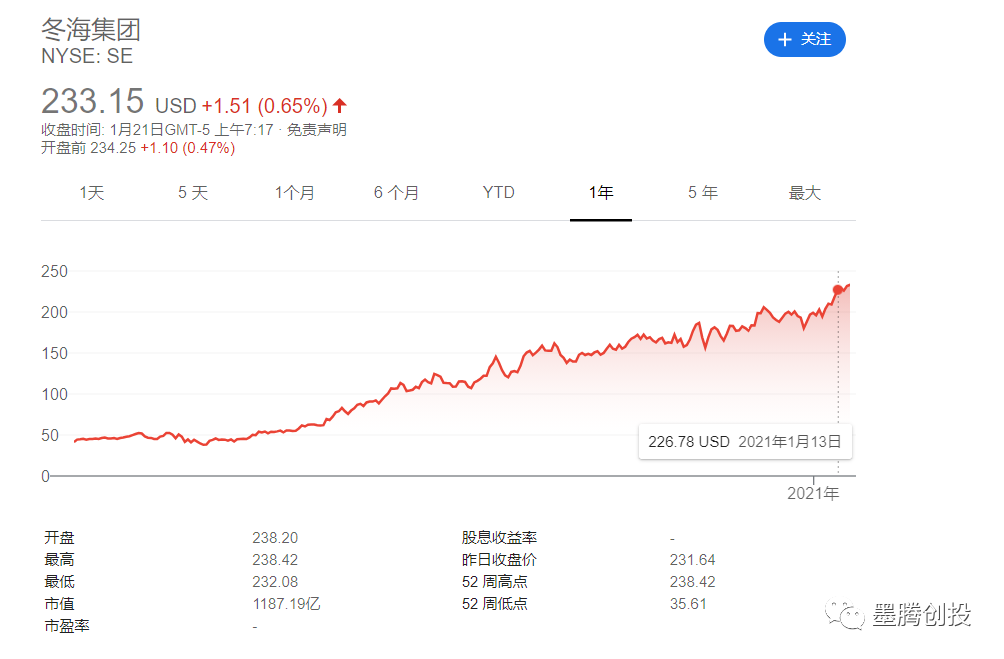1004x659 pixels.
Task: Click the current price 233.15
Action: 93,101
